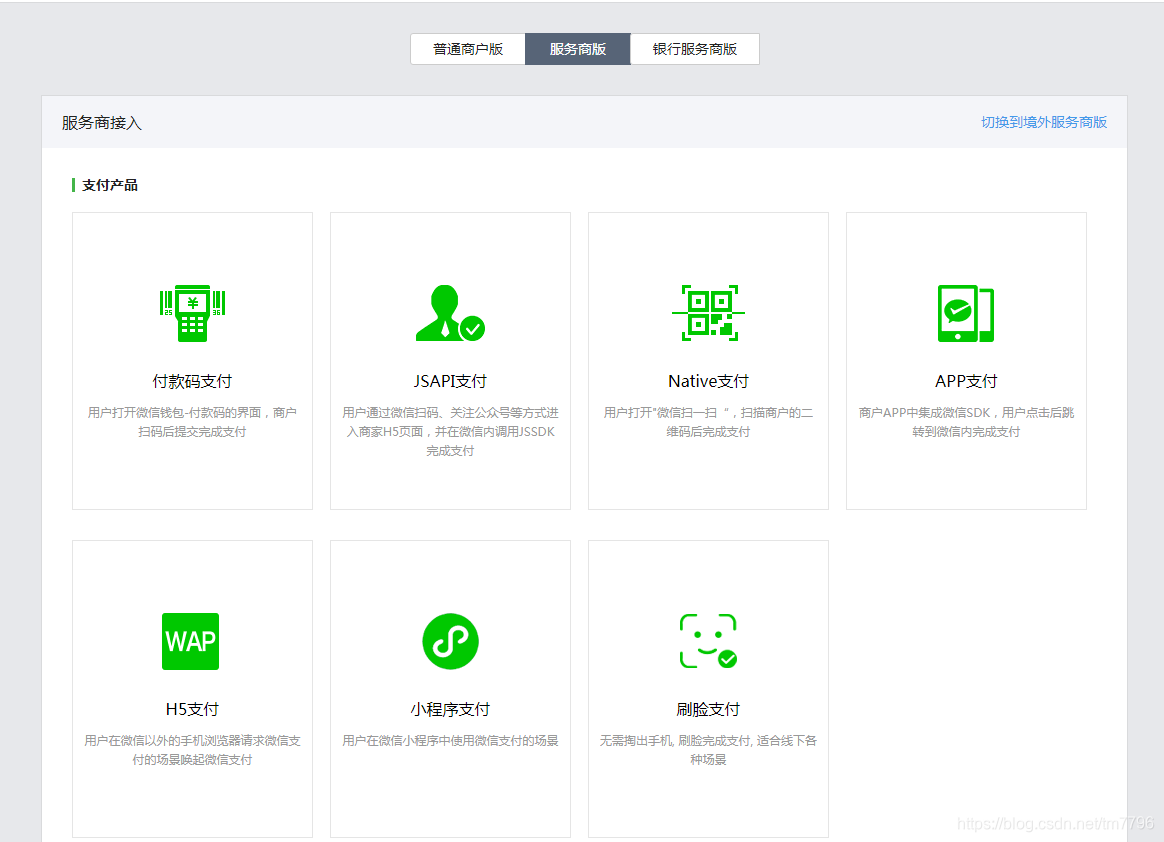Open the H5支付 title
Image resolution: width=1164 pixels, height=842 pixels.
point(192,709)
